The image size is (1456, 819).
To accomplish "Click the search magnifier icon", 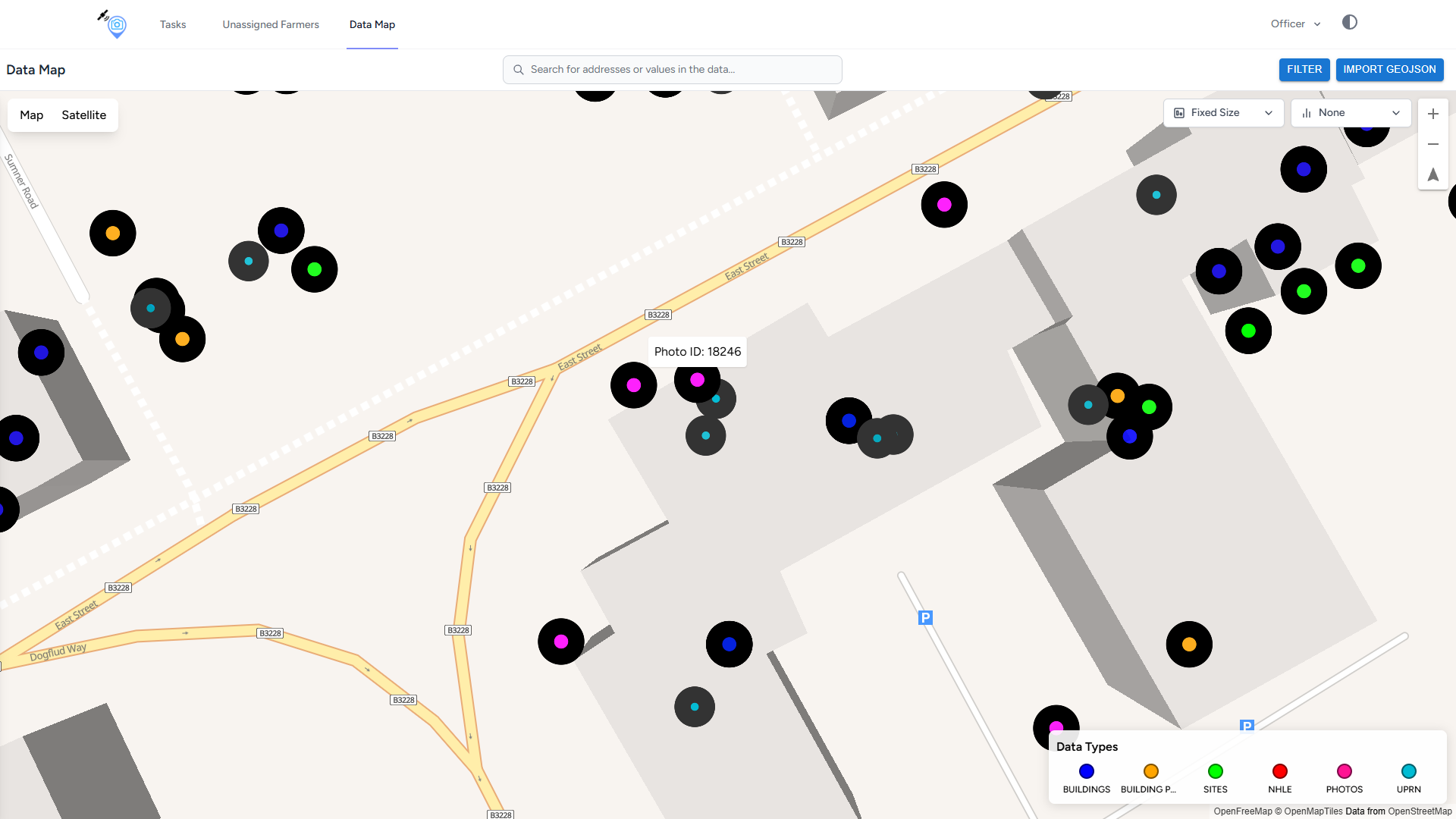I will tap(519, 70).
